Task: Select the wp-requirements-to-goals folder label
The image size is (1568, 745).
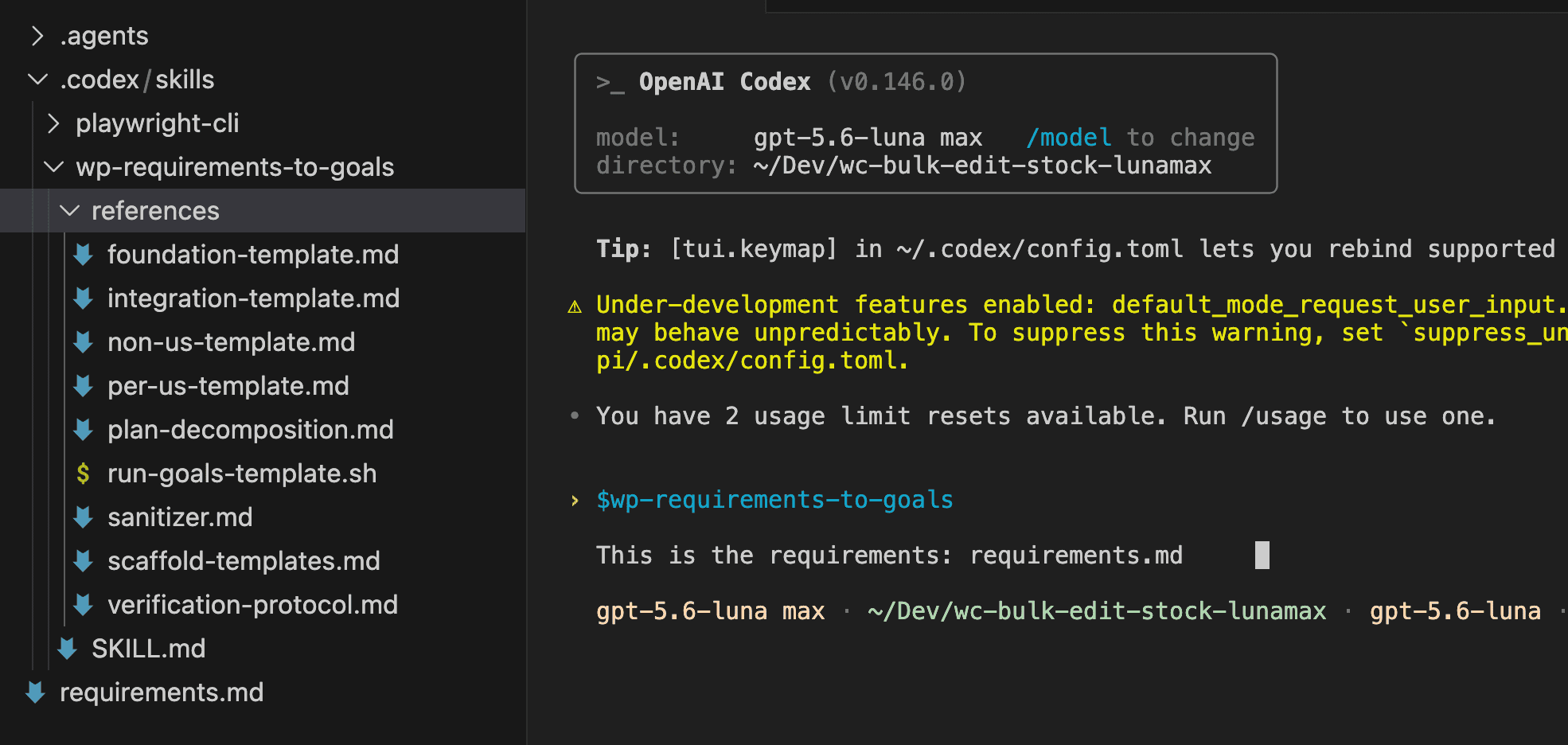Action: (235, 167)
